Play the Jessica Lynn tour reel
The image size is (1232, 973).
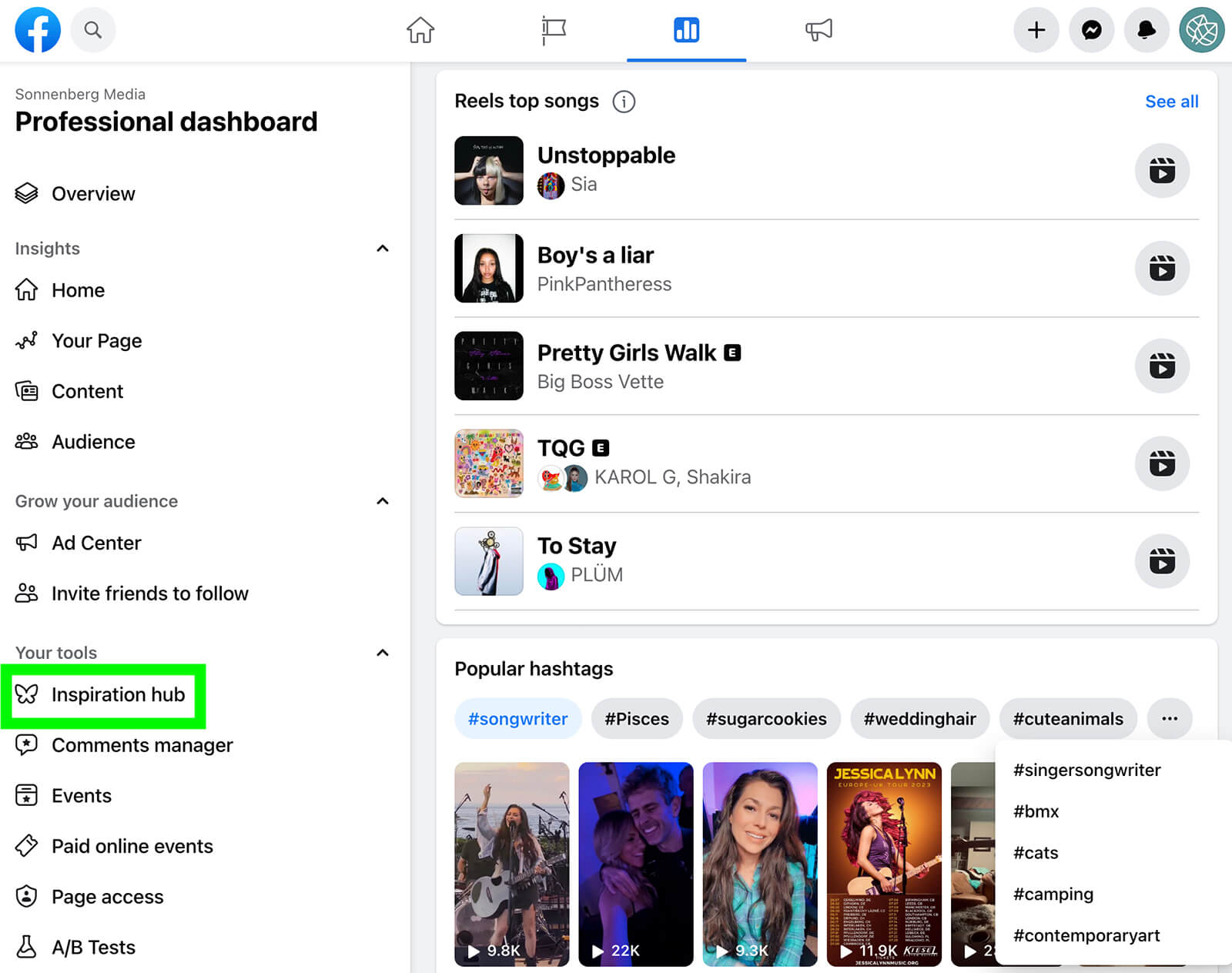[884, 864]
